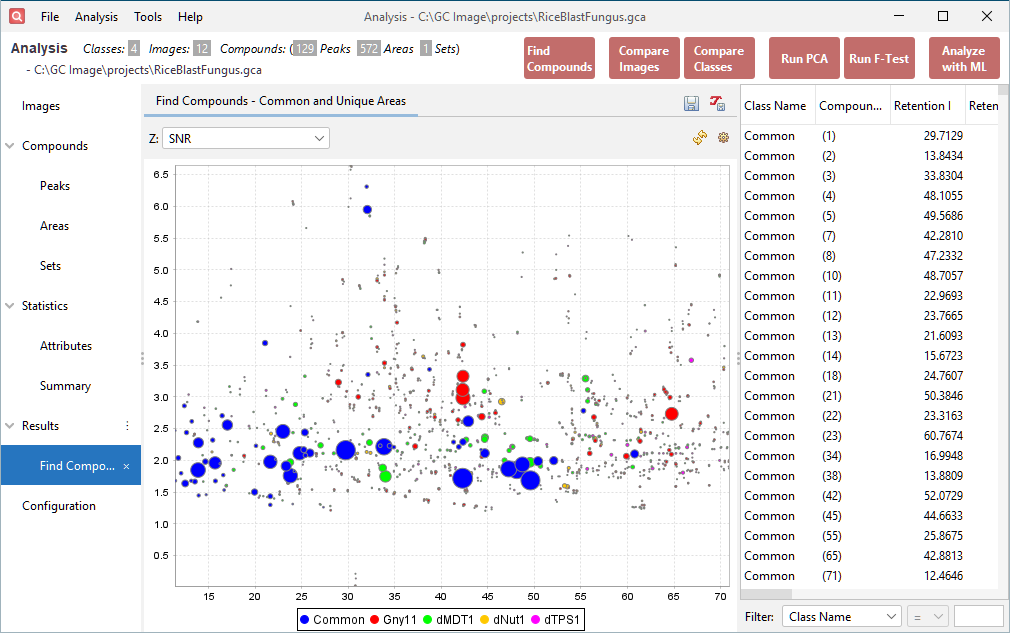The width and height of the screenshot is (1010, 633).
Task: Toggle the dMDT1 legend entry
Action: (x=450, y=619)
